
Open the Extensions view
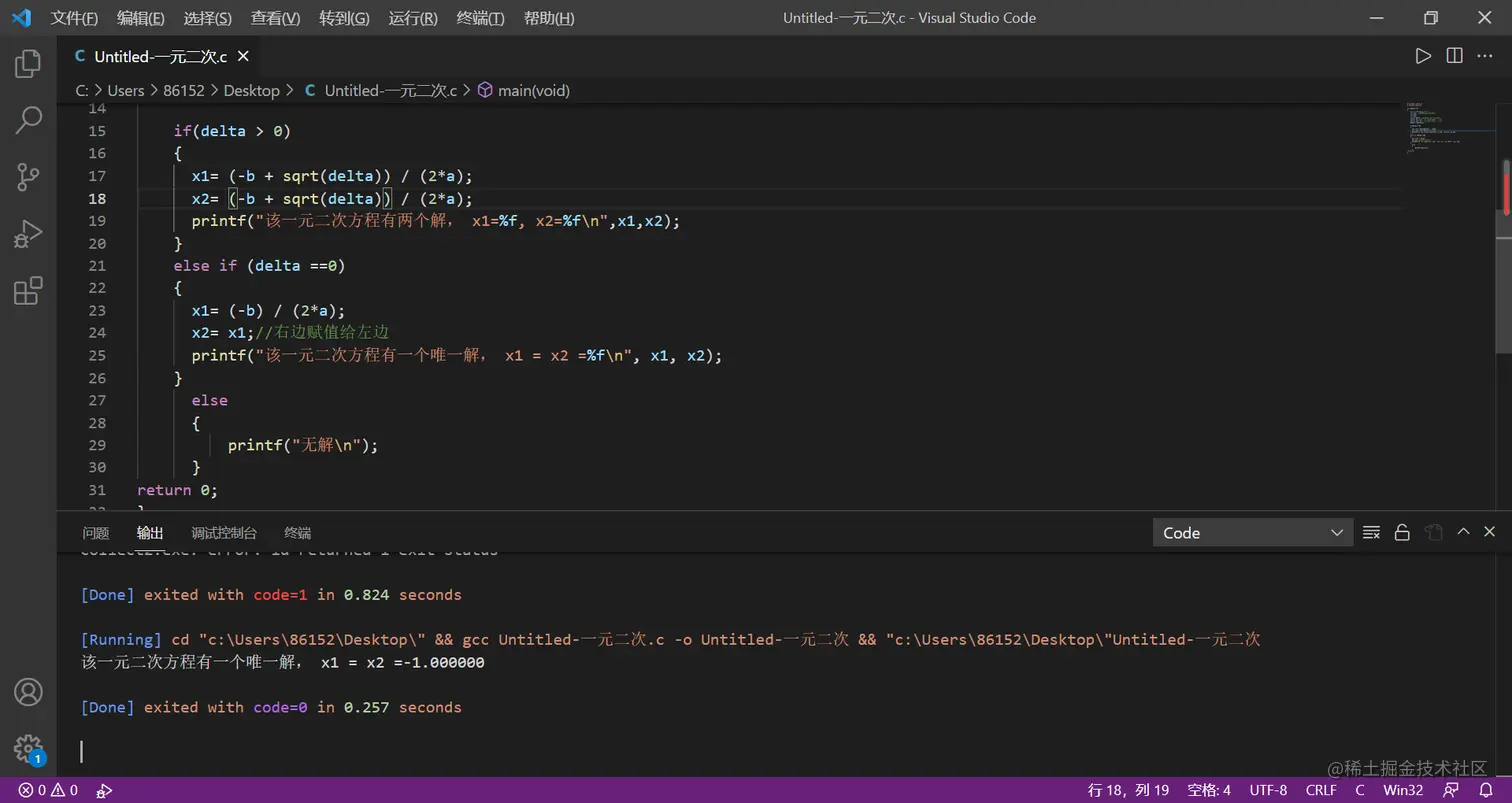coord(28,291)
